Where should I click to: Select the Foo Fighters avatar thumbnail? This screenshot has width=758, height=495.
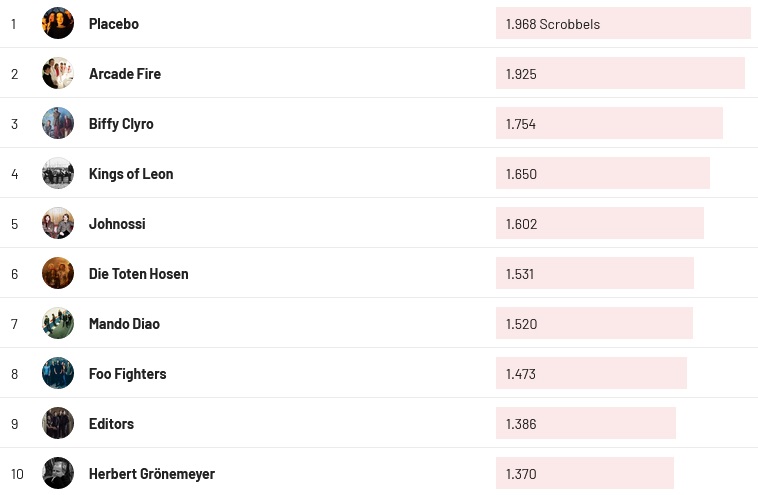pyautogui.click(x=58, y=373)
